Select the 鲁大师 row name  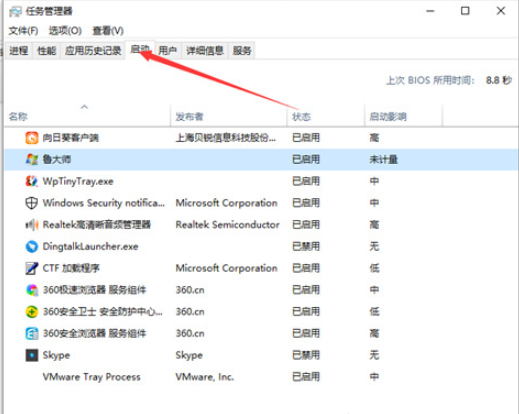click(x=57, y=159)
